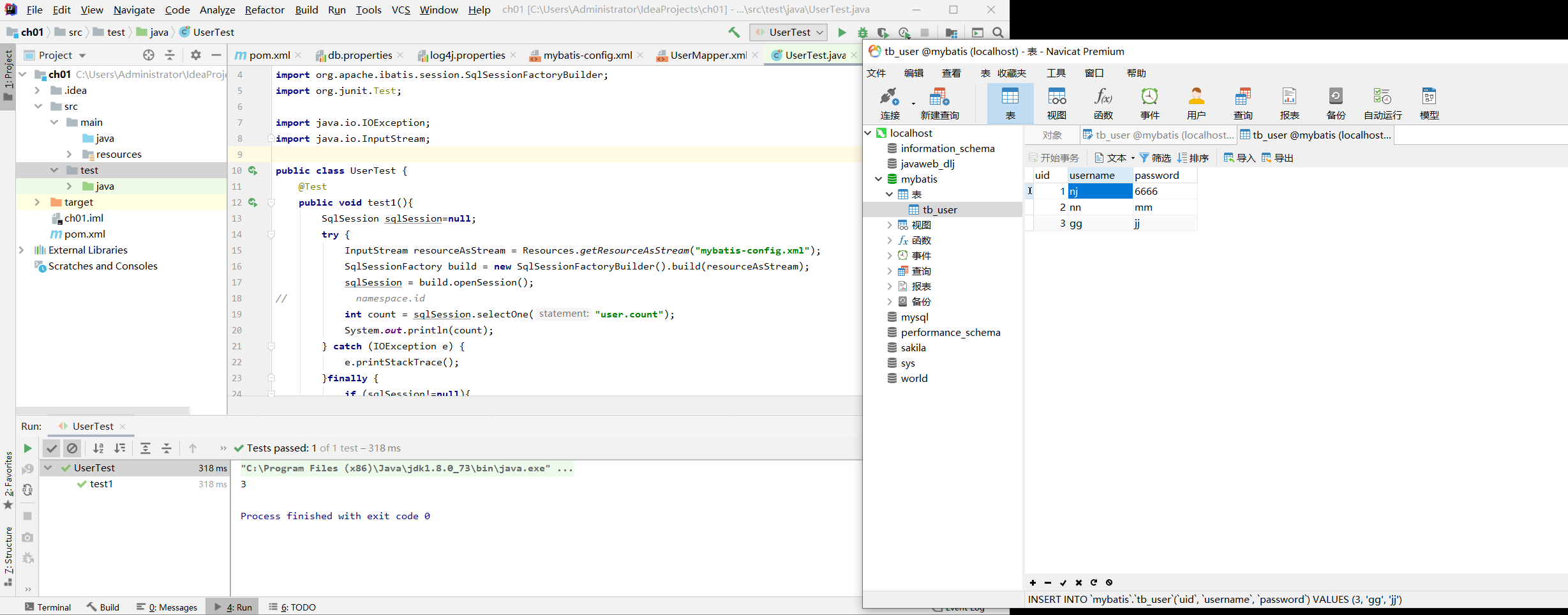Open 报表 reports icon in Navicat toolbar
Image resolution: width=1568 pixels, height=615 pixels.
click(x=1290, y=103)
